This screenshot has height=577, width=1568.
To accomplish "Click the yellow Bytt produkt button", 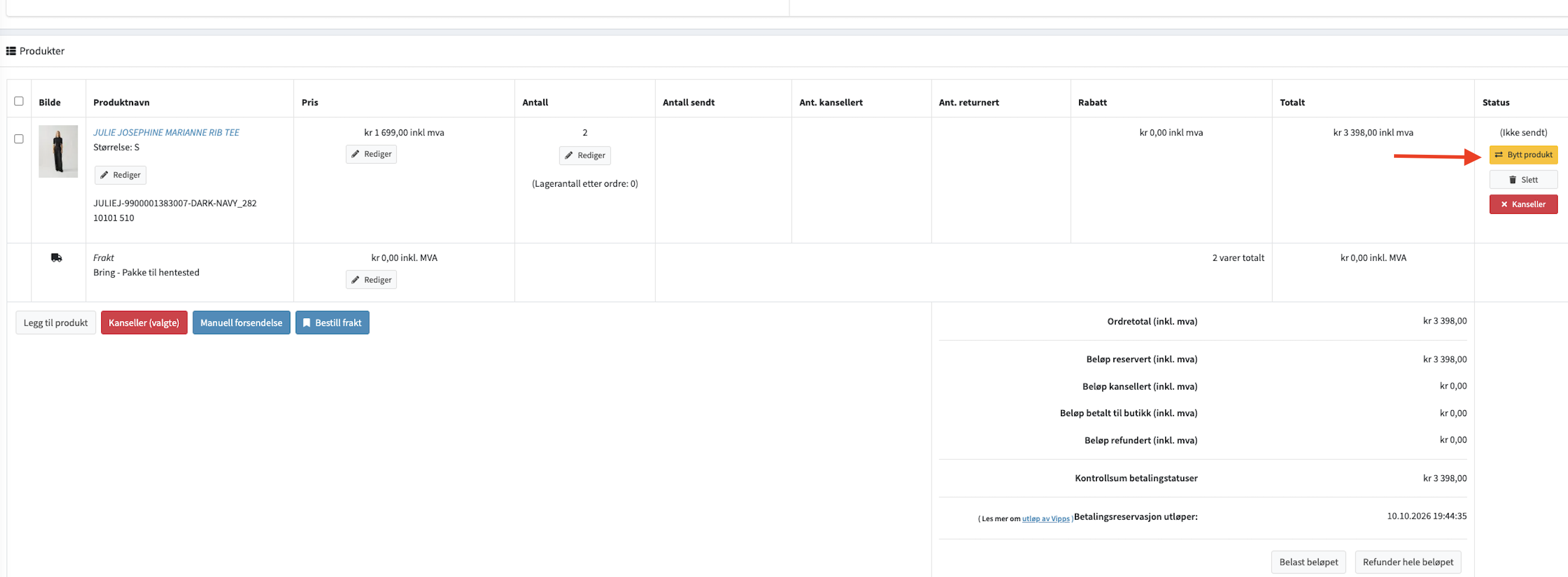I will tap(1523, 155).
